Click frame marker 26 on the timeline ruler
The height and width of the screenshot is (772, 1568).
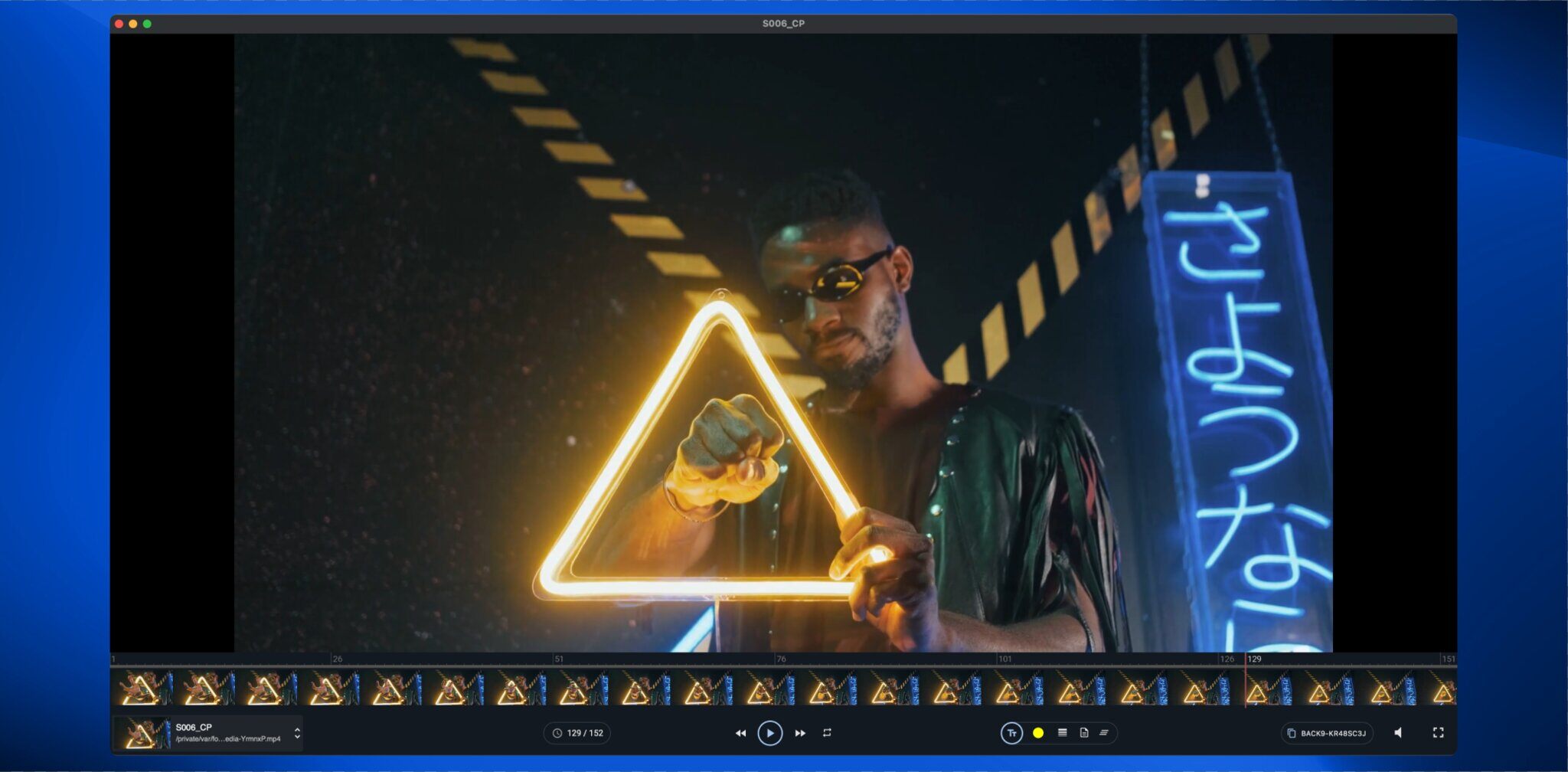337,659
